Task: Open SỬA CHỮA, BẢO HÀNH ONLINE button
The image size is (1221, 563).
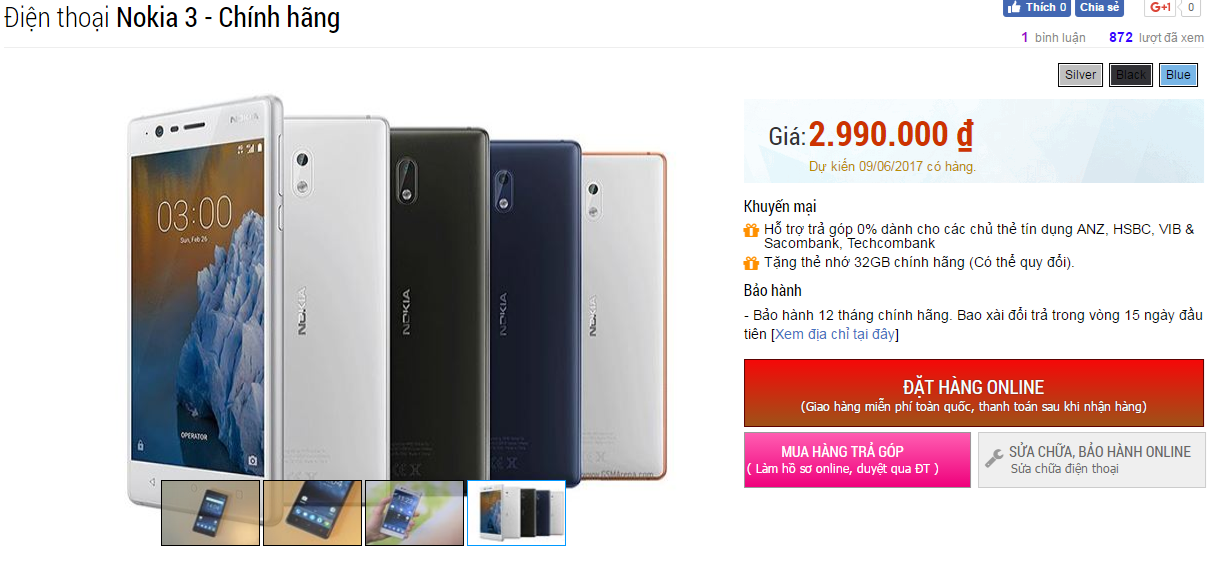Action: (1091, 459)
